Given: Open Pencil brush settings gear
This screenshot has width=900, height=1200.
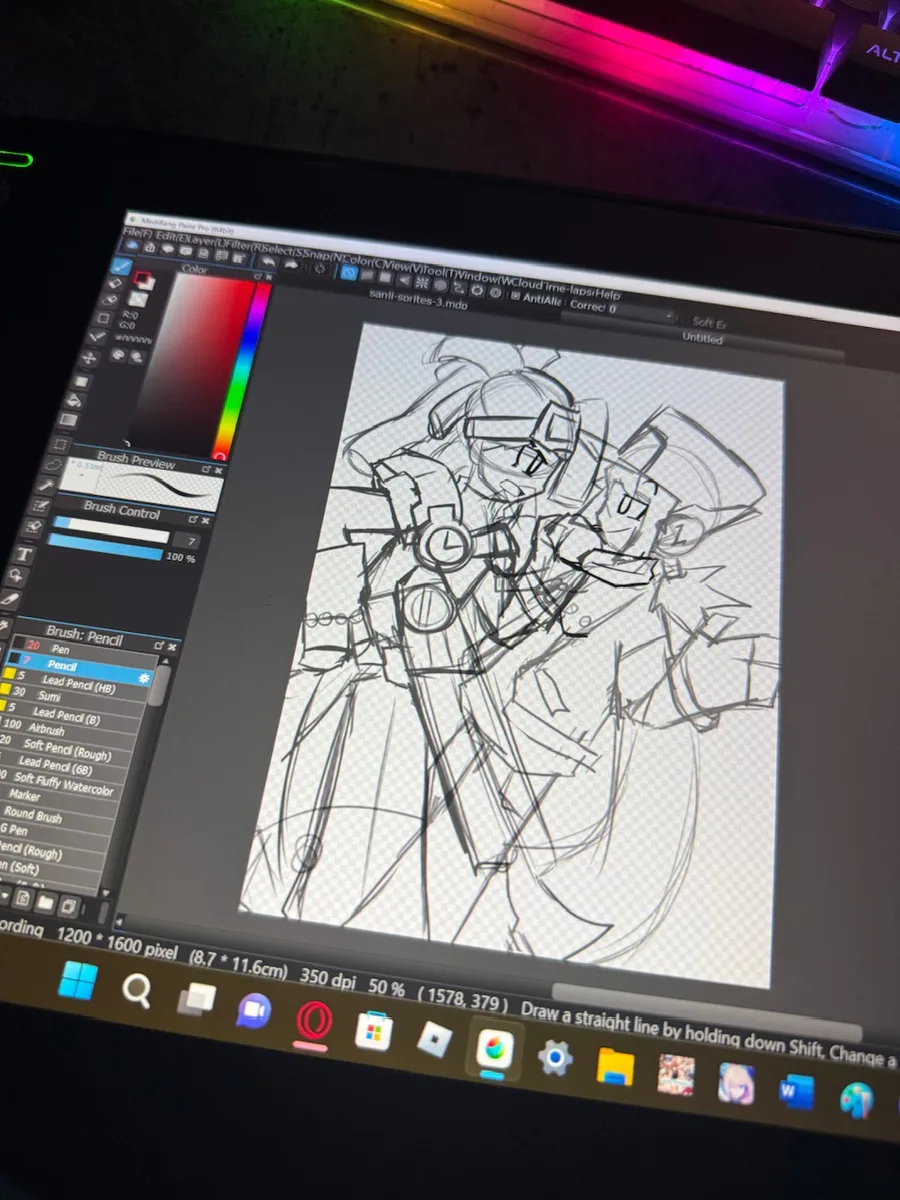Looking at the screenshot, I should pos(144,678).
